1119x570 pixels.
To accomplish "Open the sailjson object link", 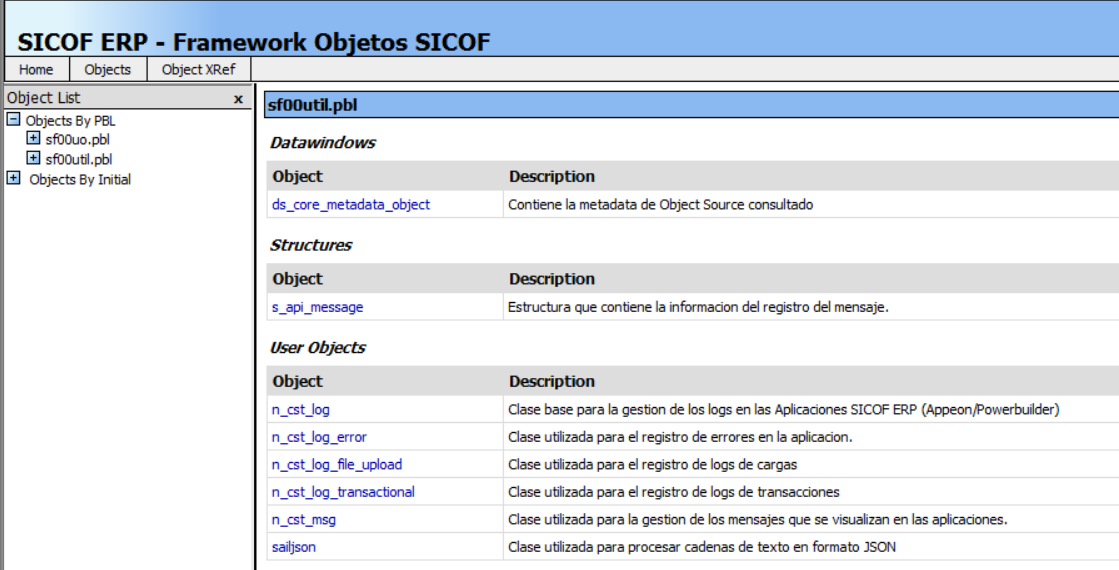I will [x=294, y=546].
